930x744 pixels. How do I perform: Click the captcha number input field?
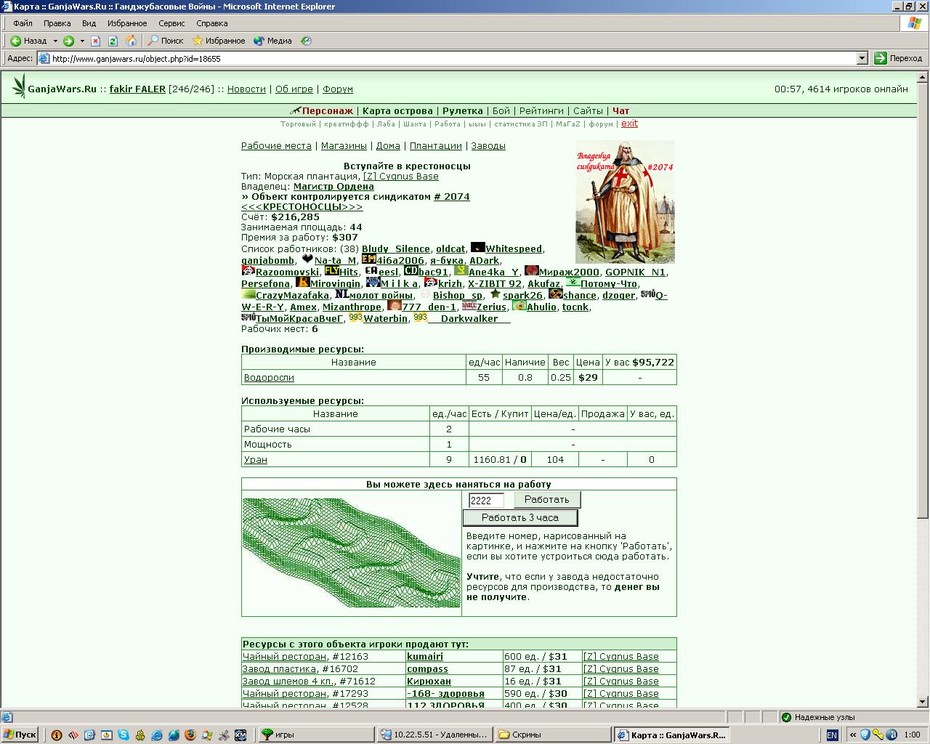[486, 500]
